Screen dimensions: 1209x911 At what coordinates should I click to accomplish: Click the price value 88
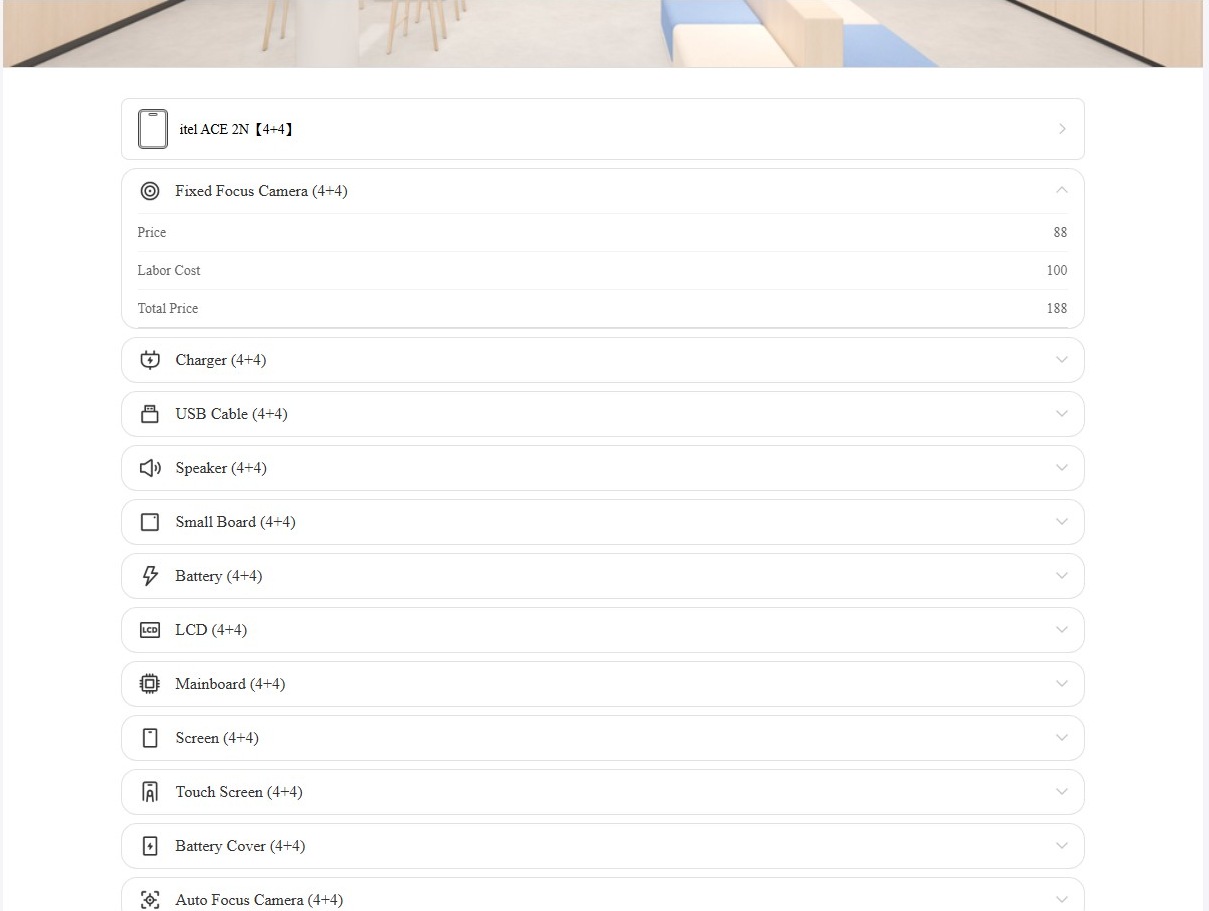tap(1060, 232)
